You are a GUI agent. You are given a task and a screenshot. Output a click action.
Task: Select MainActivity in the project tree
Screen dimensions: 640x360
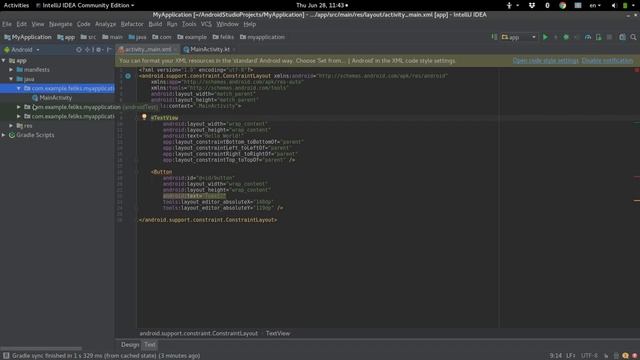(56, 98)
